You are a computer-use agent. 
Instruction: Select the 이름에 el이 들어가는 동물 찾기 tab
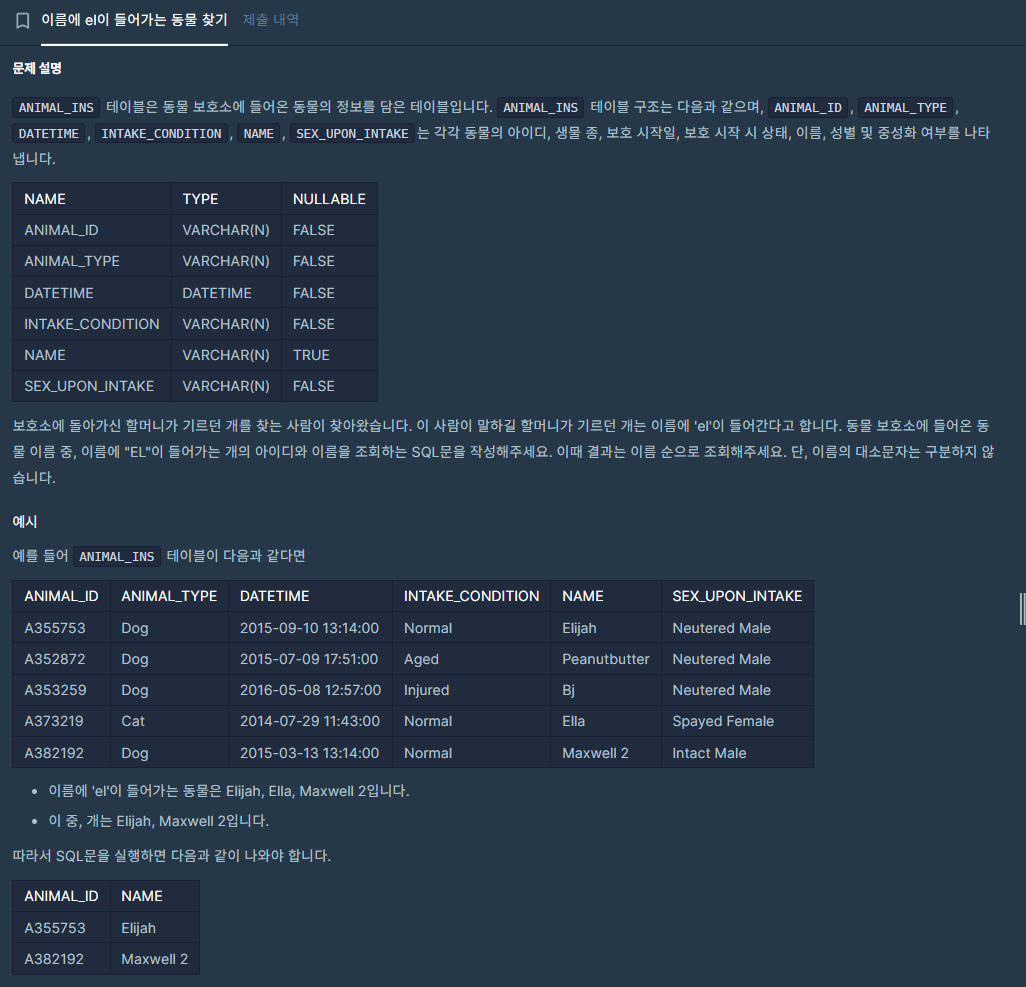[134, 20]
